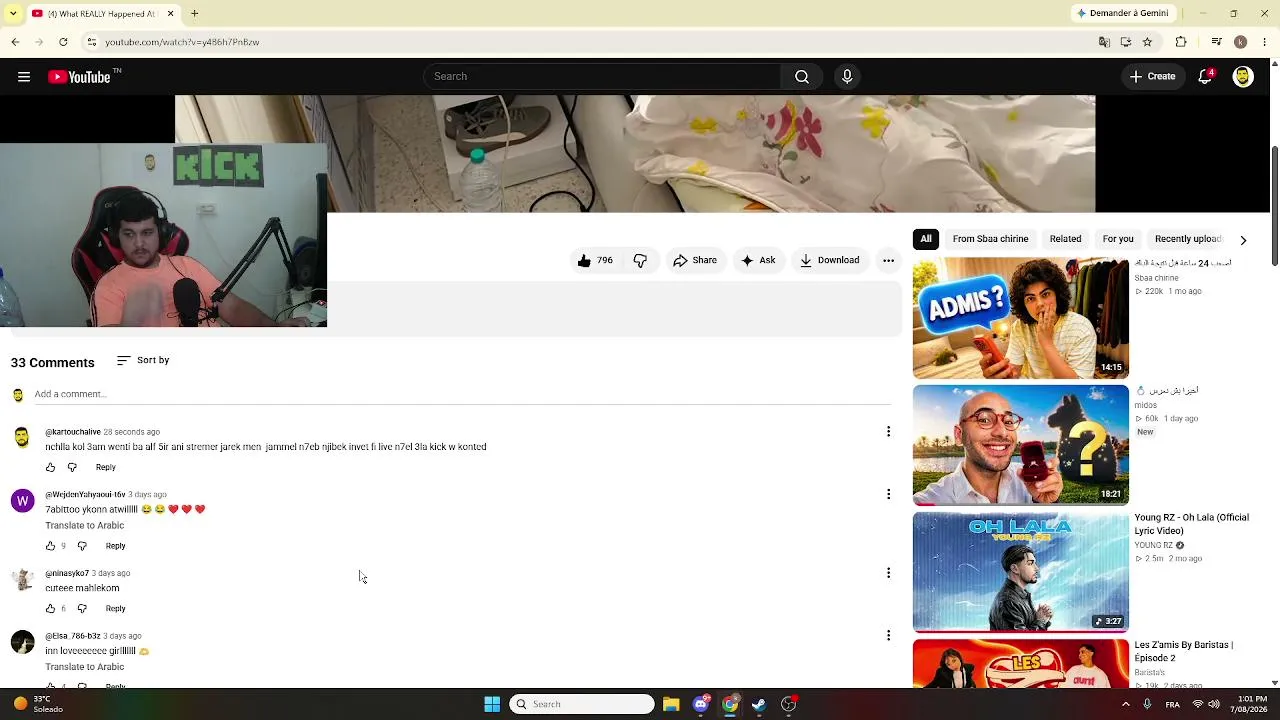Share the video
1280x720 pixels.
695,261
